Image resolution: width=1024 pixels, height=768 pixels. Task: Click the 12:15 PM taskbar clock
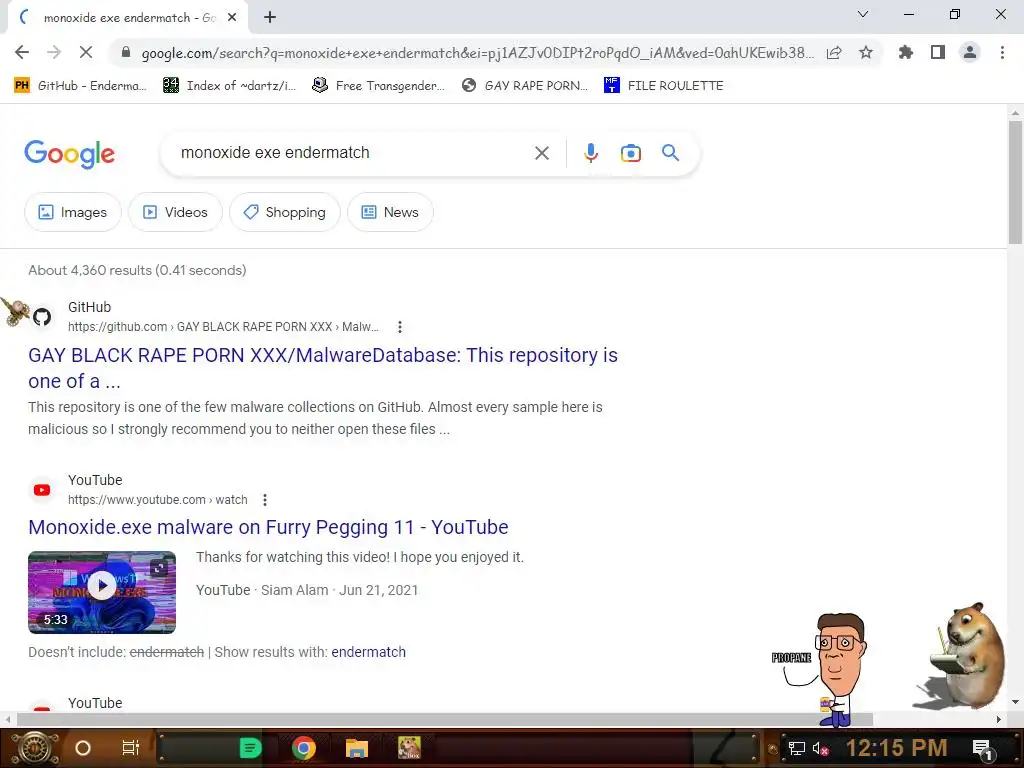click(x=897, y=748)
